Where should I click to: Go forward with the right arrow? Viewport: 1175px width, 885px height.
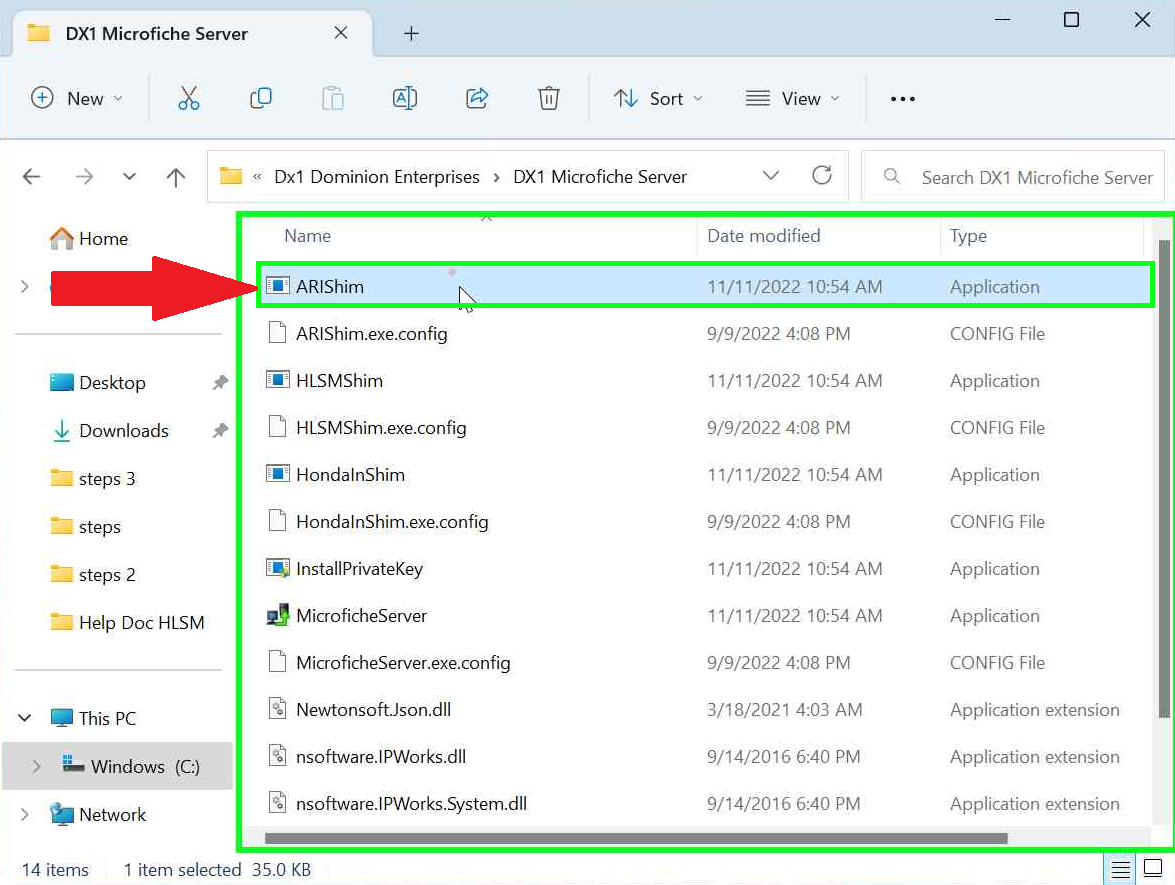click(x=84, y=177)
